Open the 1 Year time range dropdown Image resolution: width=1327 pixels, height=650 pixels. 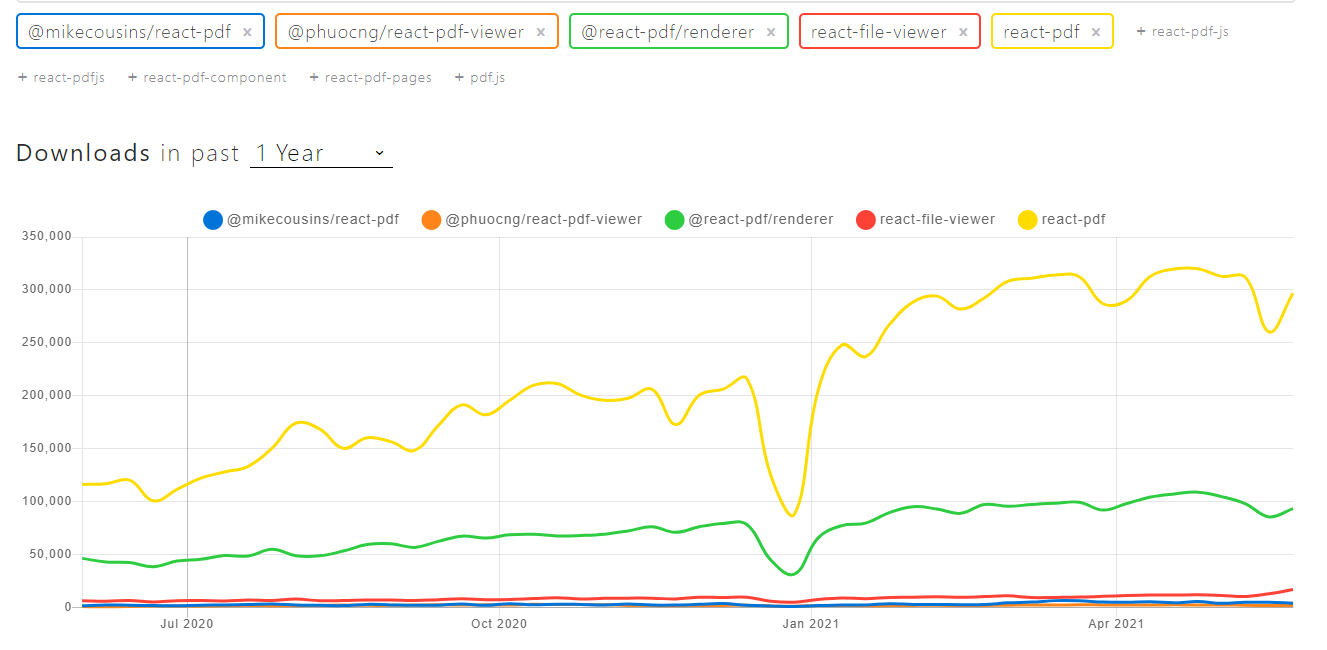(x=321, y=153)
